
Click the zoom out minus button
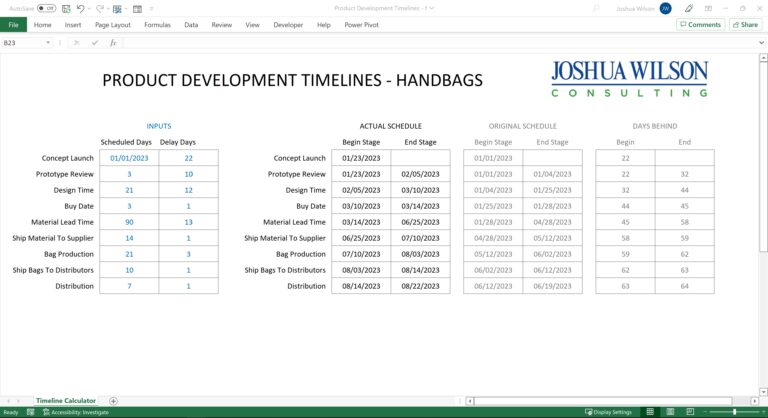click(705, 412)
